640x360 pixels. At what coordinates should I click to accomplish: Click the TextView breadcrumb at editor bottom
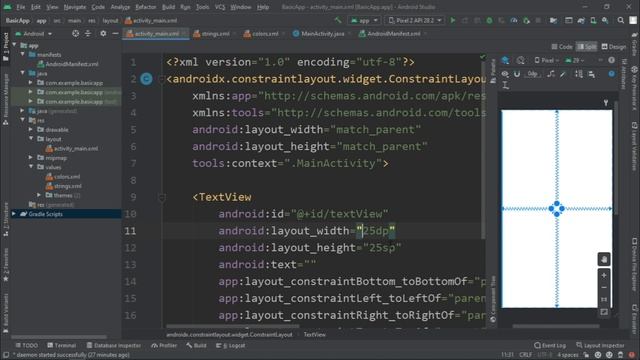314,335
